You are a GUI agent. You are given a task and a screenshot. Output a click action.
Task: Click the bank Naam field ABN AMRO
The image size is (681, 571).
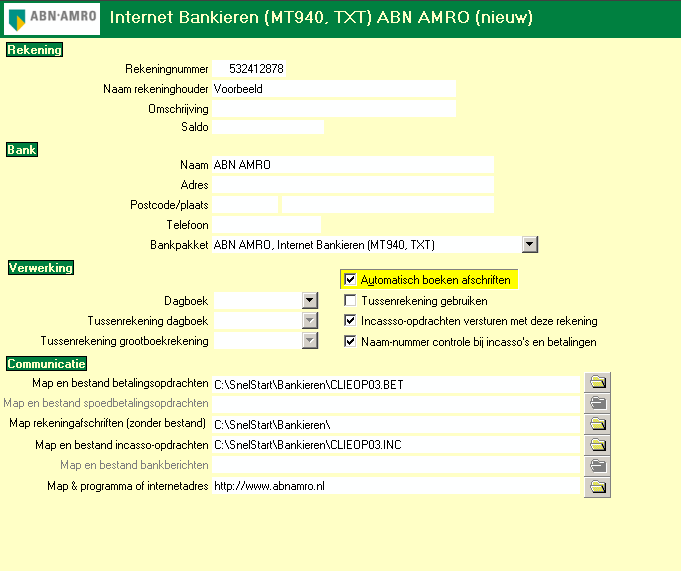[x=353, y=165]
